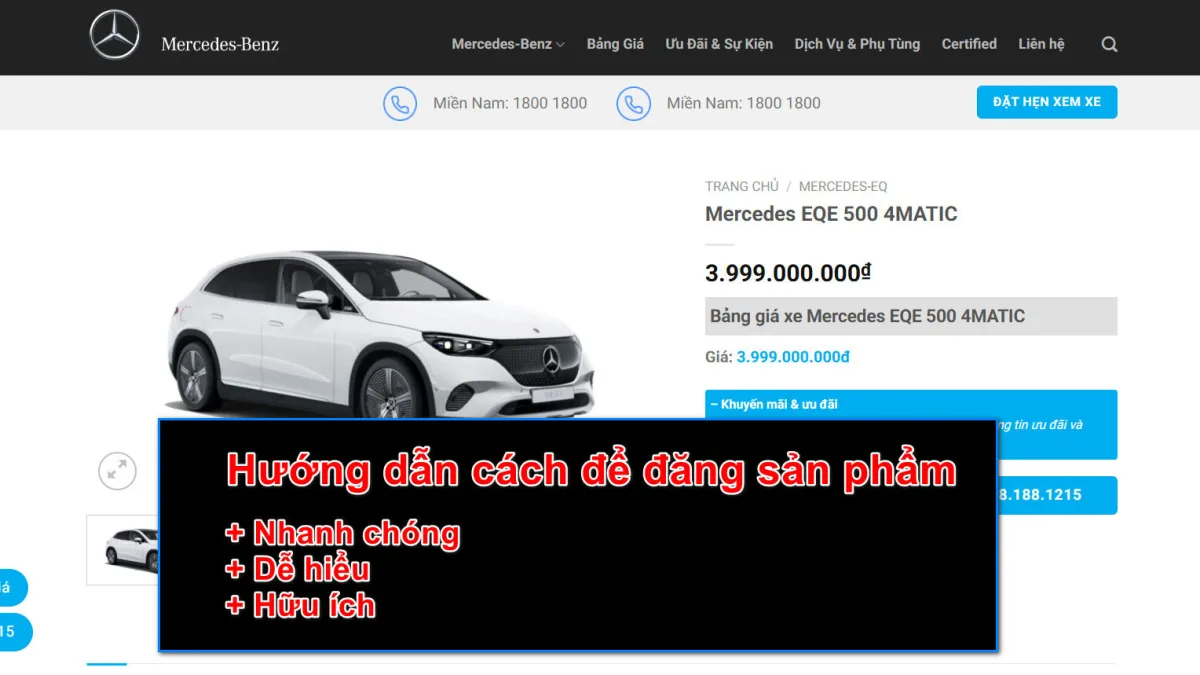Navigate to Liên hệ page

(1041, 44)
